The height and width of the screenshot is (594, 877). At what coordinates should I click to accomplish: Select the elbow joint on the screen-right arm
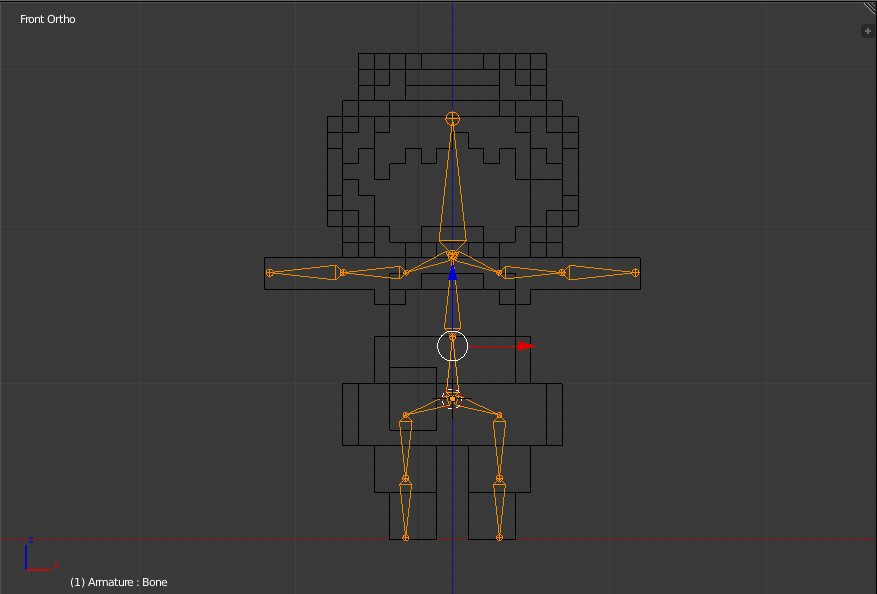(x=562, y=273)
